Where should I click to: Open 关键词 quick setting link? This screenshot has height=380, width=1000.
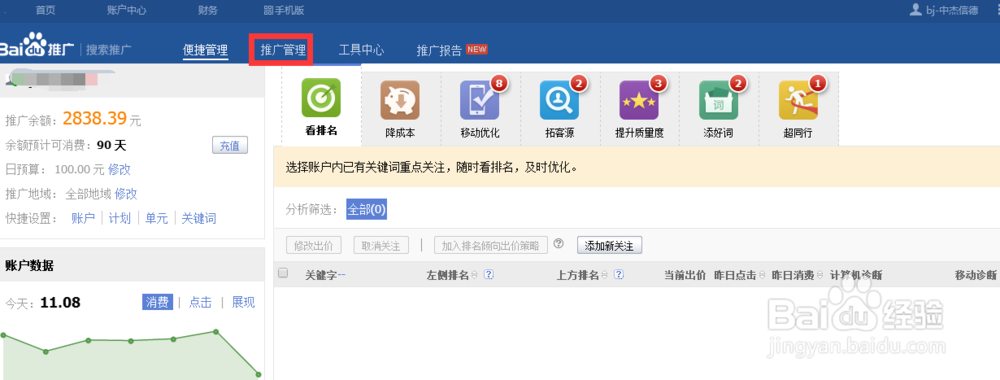pyautogui.click(x=199, y=218)
